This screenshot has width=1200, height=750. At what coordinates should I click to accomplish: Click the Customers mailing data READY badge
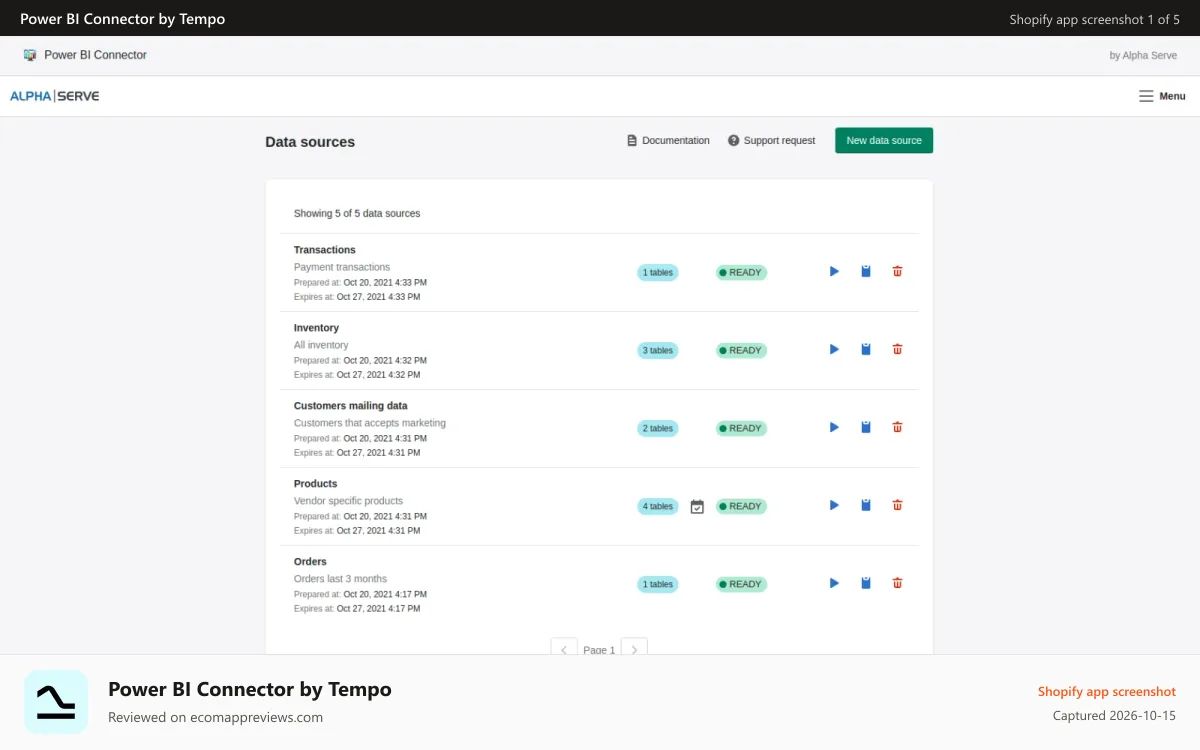[x=741, y=428]
